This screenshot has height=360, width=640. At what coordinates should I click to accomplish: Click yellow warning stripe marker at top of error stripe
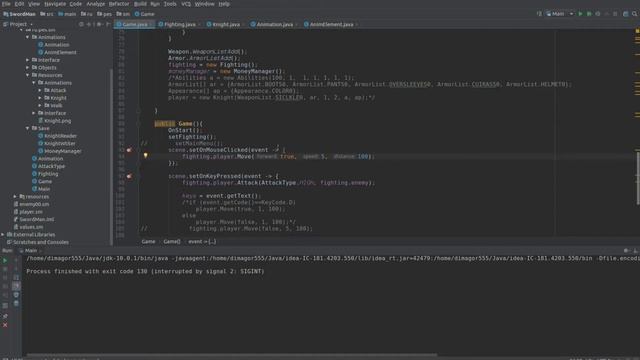point(637,31)
